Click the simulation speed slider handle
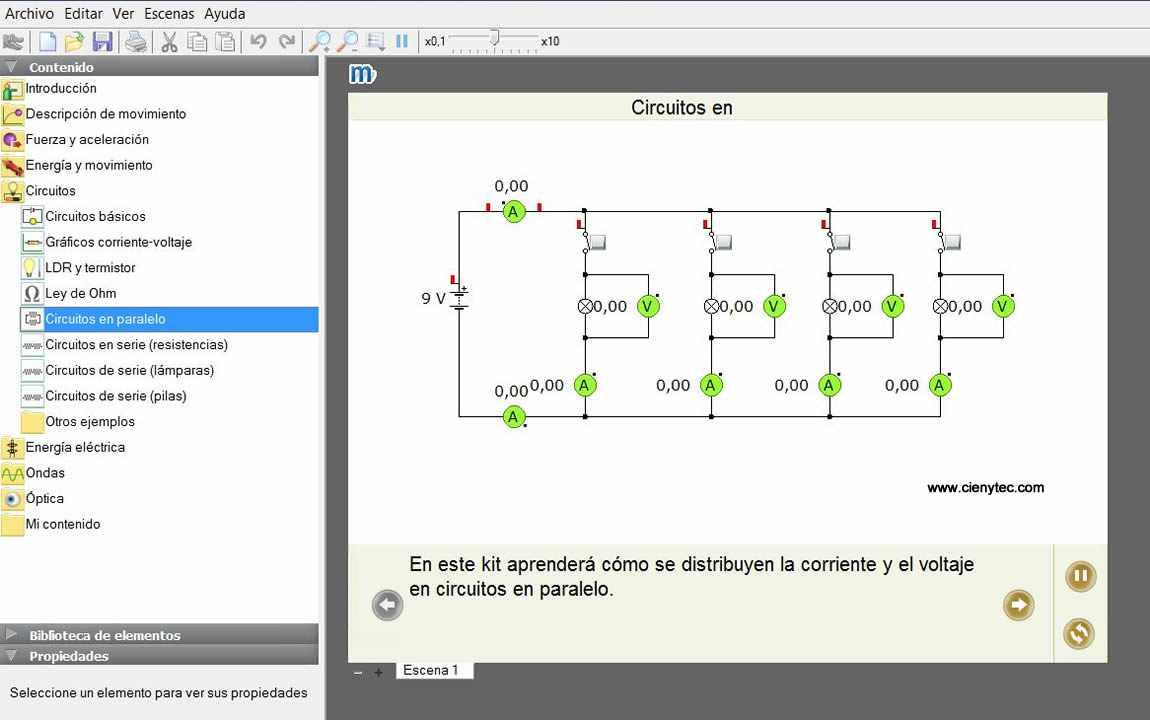Screen dimensions: 1150x720 [x=494, y=39]
